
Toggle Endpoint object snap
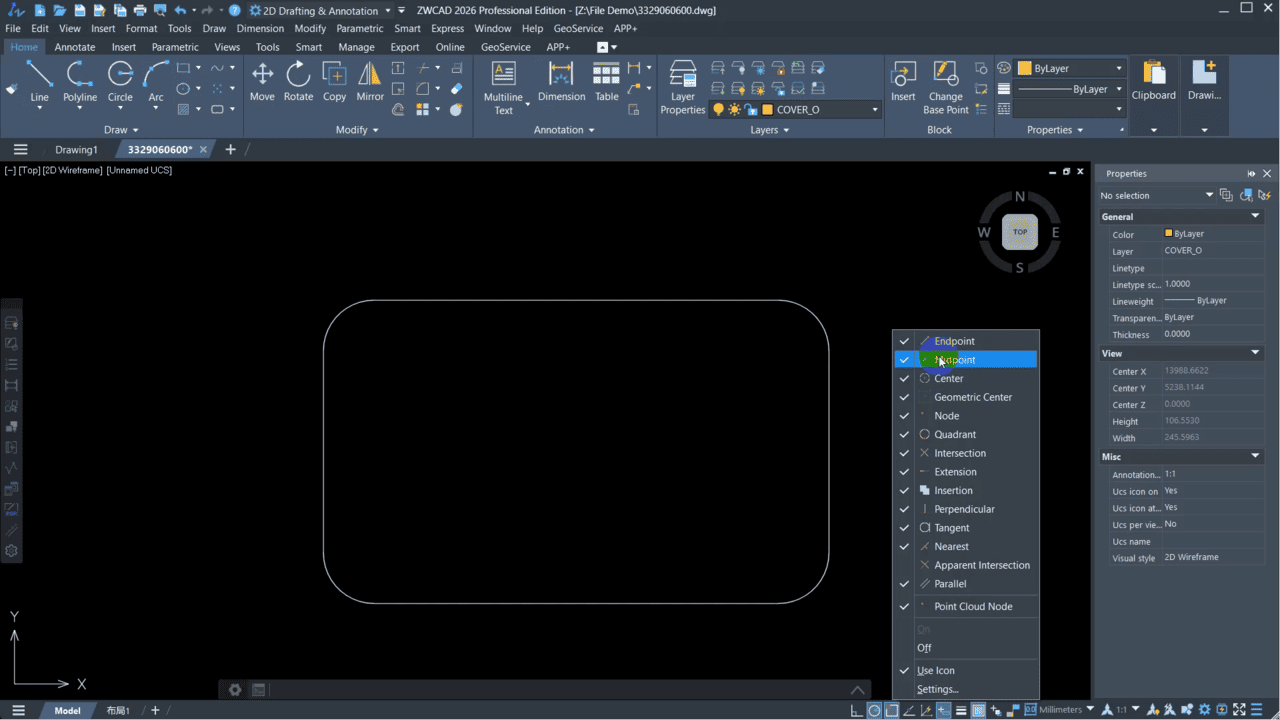966,341
